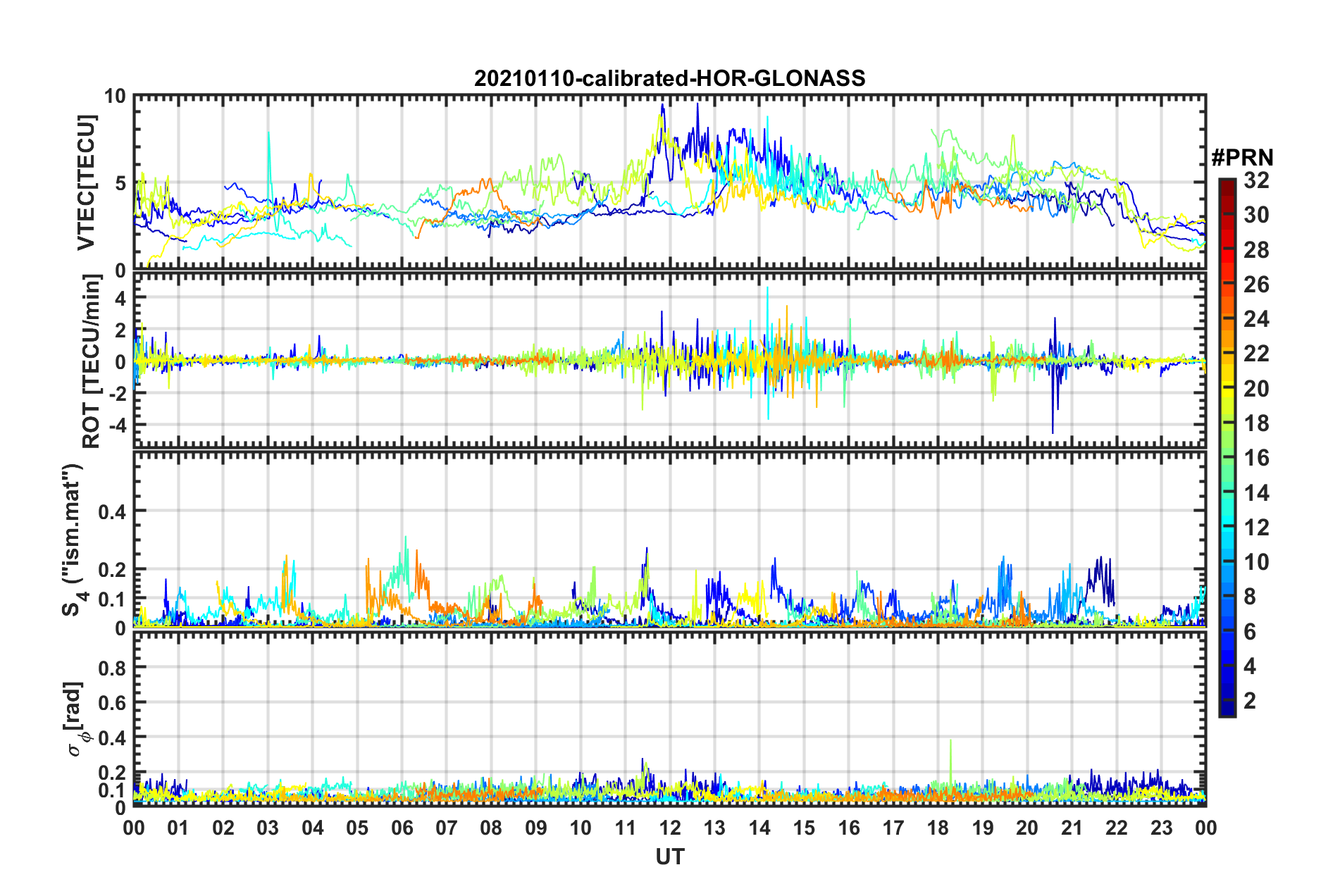This screenshot has height=896, width=1340.
Task: Click x-axis tick label 01
Action: click(178, 828)
